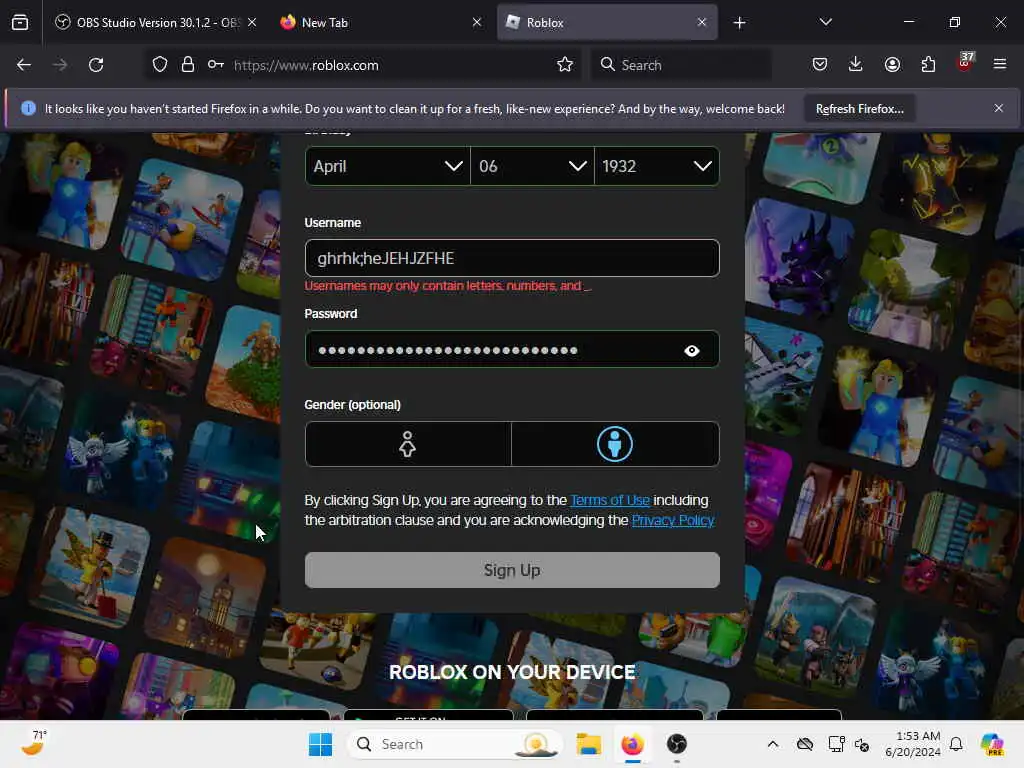Click the Password input field
The width and height of the screenshot is (1024, 768).
[512, 349]
